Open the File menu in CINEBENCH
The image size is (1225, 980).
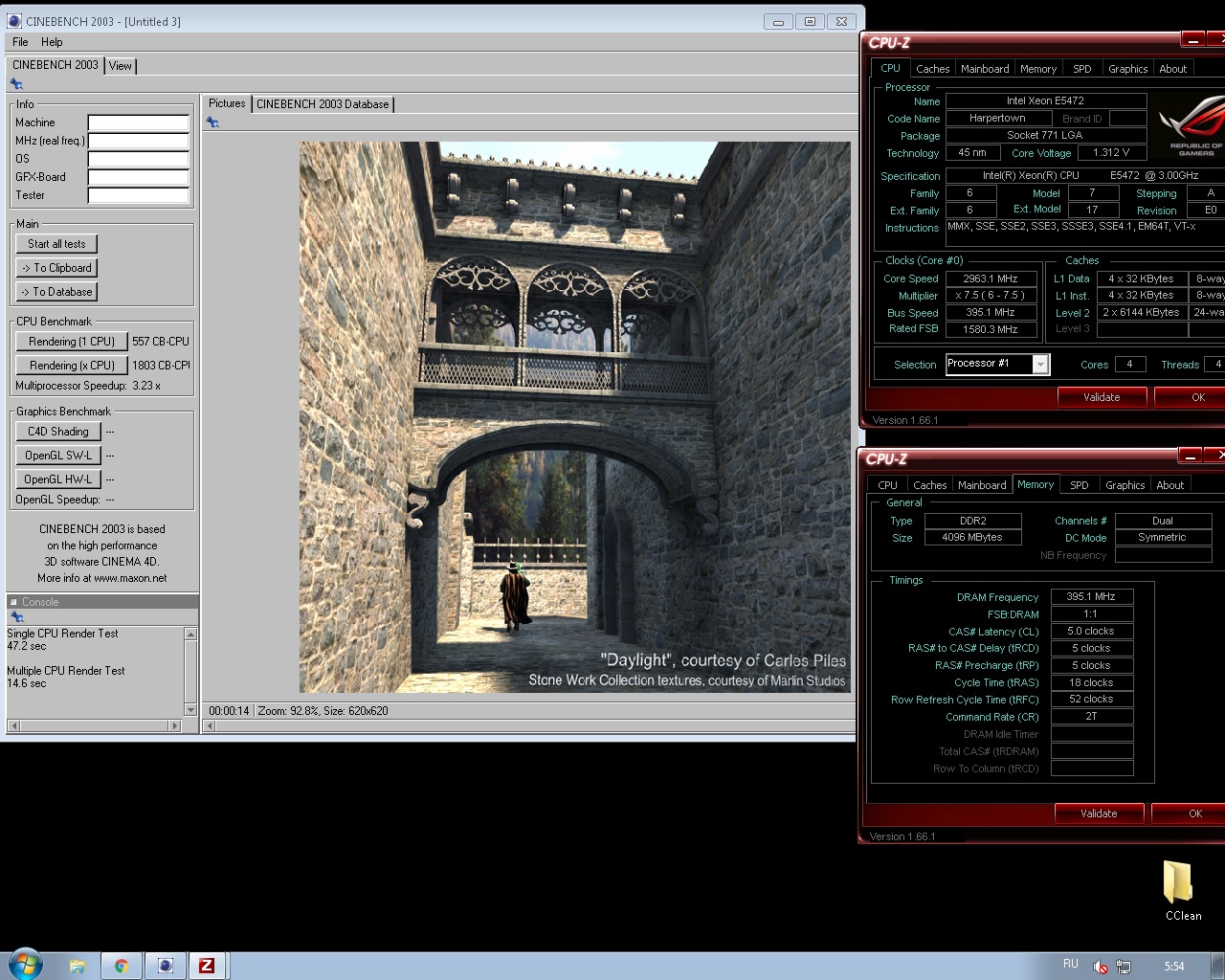[21, 42]
